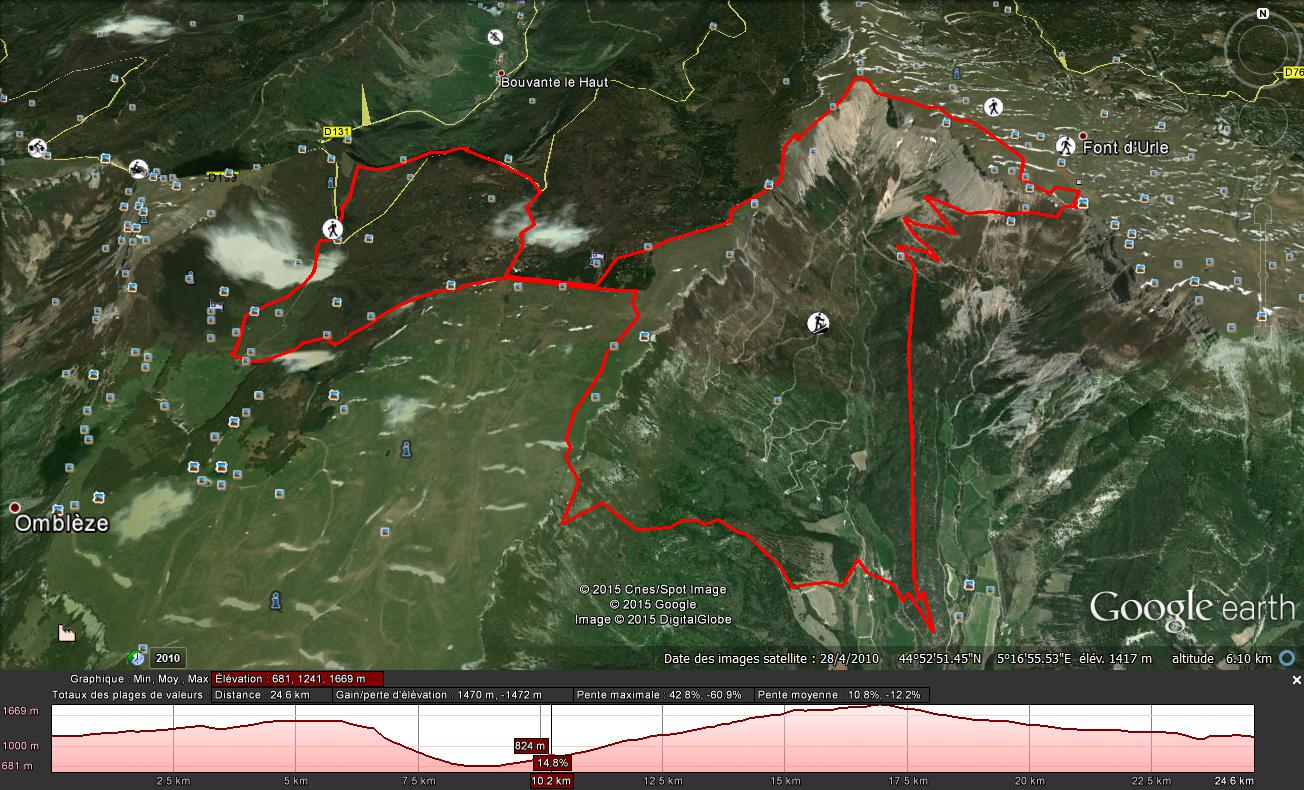The height and width of the screenshot is (790, 1304).
Task: Click the Bouvante le Haut place label
Action: pos(554,82)
